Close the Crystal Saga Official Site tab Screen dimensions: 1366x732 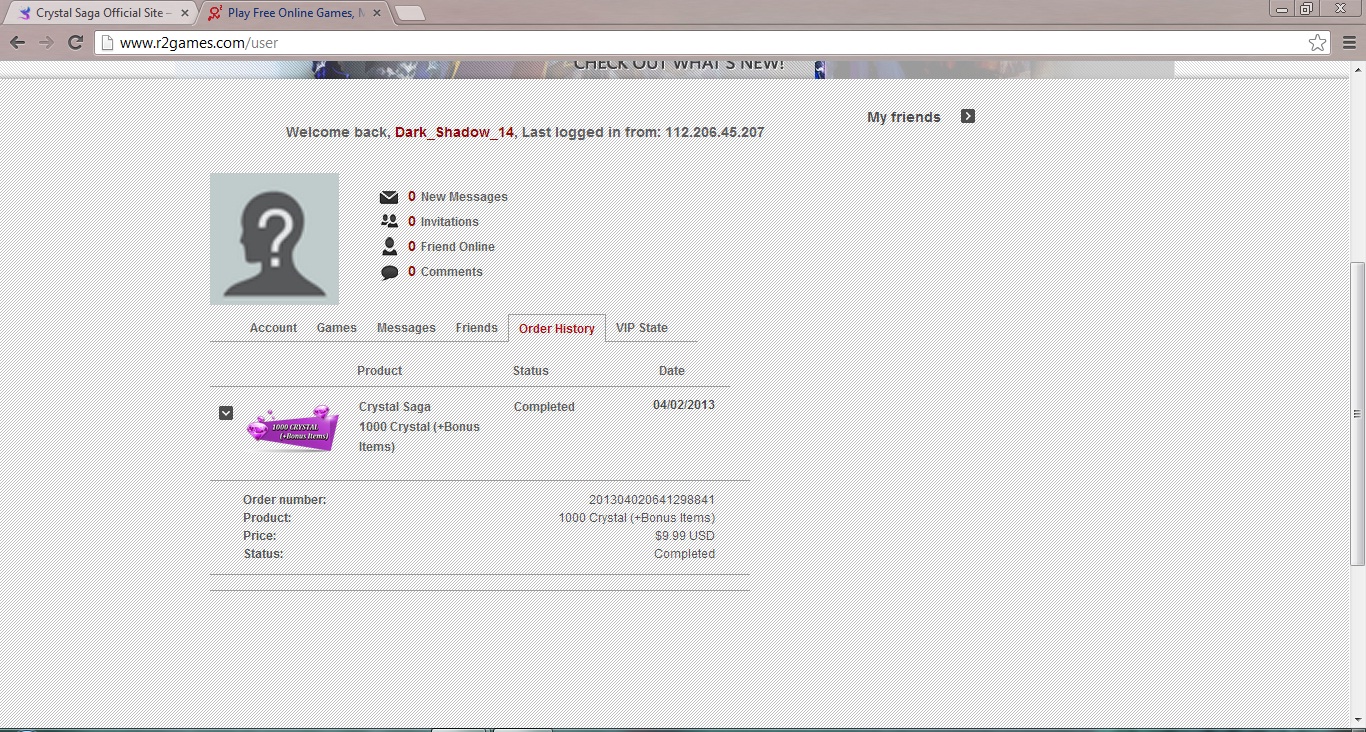[x=184, y=13]
